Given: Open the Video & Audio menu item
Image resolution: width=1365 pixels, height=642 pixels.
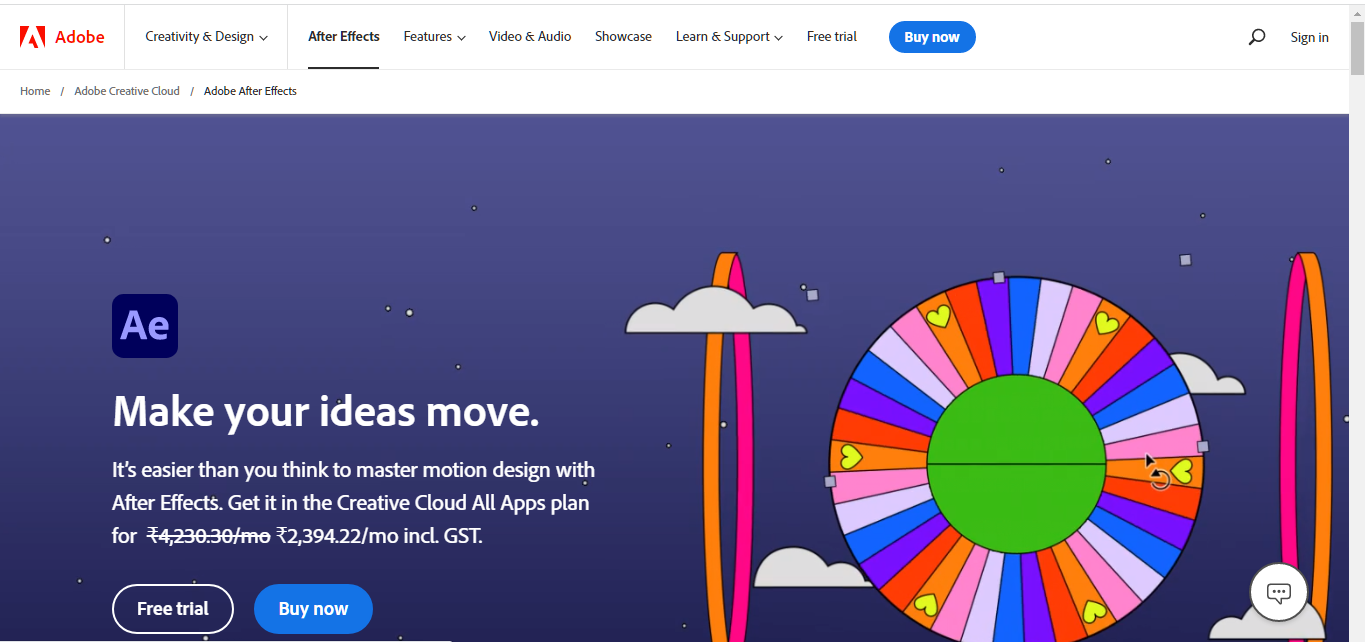Looking at the screenshot, I should tap(530, 37).
